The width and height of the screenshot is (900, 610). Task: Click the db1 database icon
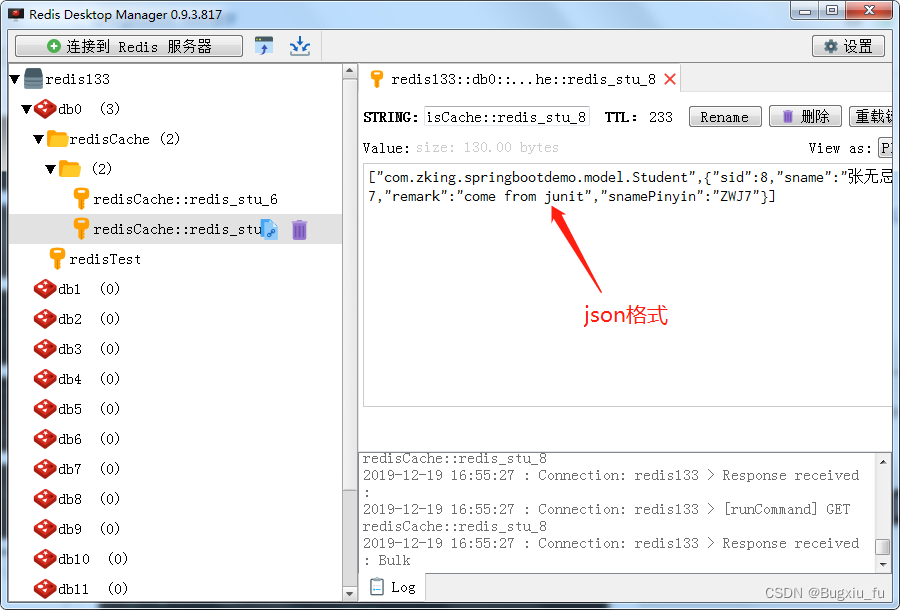coord(45,289)
